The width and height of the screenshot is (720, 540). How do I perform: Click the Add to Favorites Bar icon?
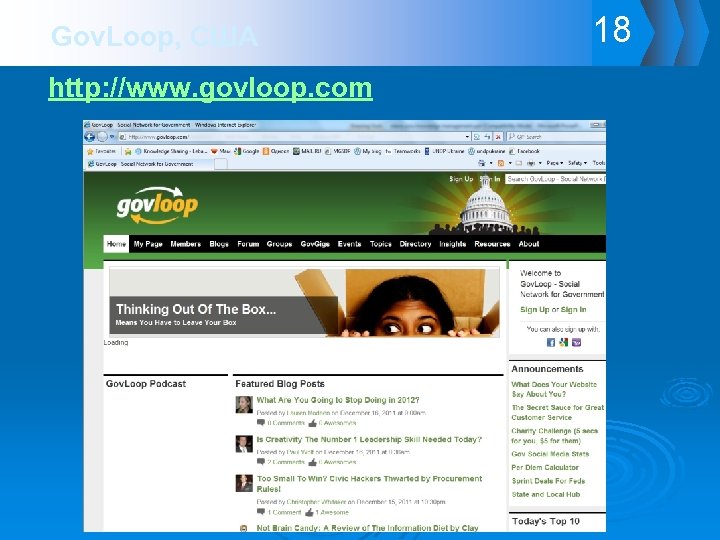tap(128, 151)
